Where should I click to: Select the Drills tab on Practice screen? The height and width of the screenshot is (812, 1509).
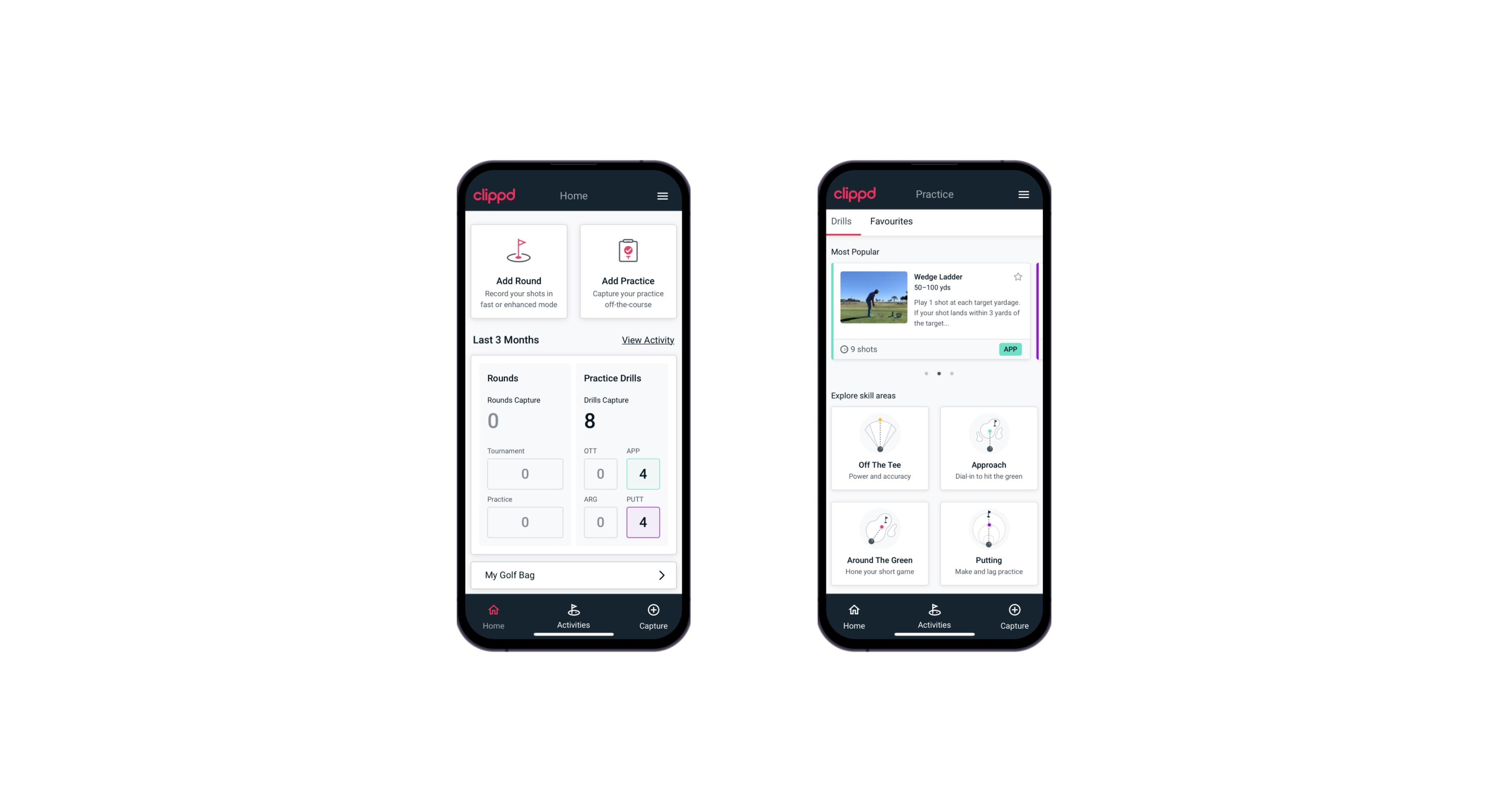click(841, 221)
